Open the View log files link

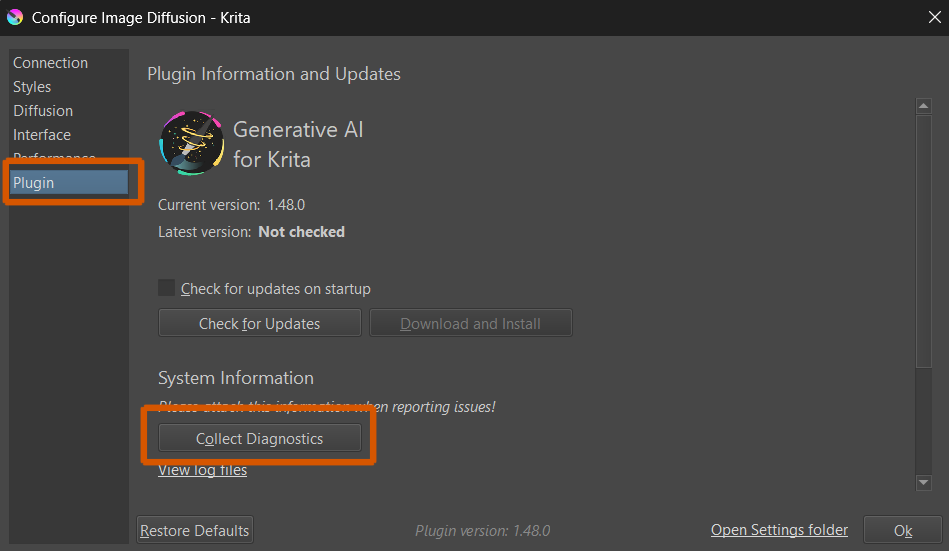coord(202,470)
